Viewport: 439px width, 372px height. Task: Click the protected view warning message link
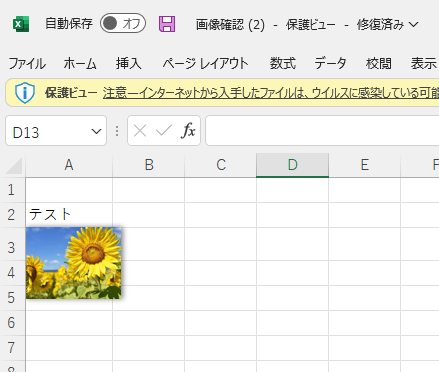(x=271, y=93)
